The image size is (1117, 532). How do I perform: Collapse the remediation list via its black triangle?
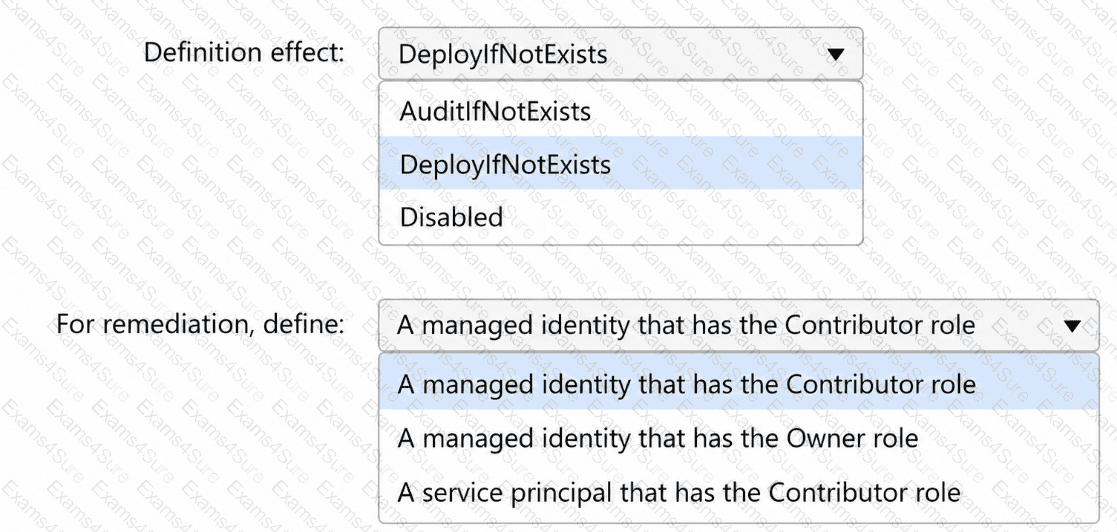[1072, 325]
